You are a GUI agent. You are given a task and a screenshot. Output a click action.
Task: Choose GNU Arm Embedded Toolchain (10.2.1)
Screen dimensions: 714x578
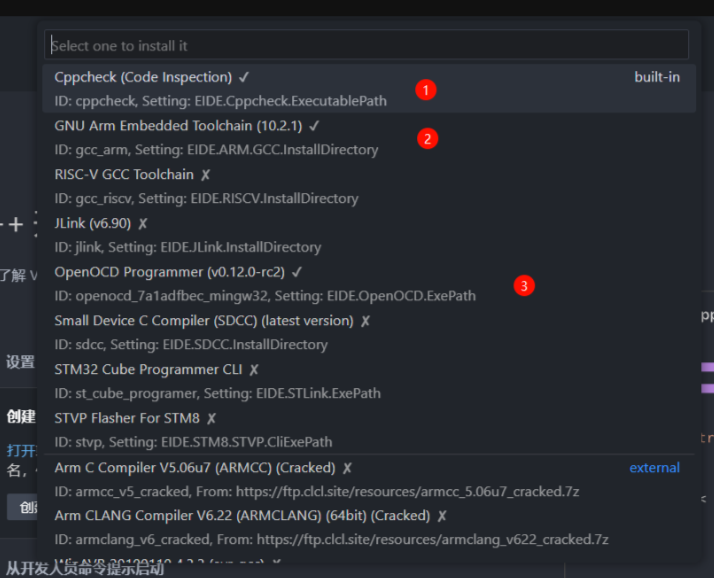(x=369, y=137)
